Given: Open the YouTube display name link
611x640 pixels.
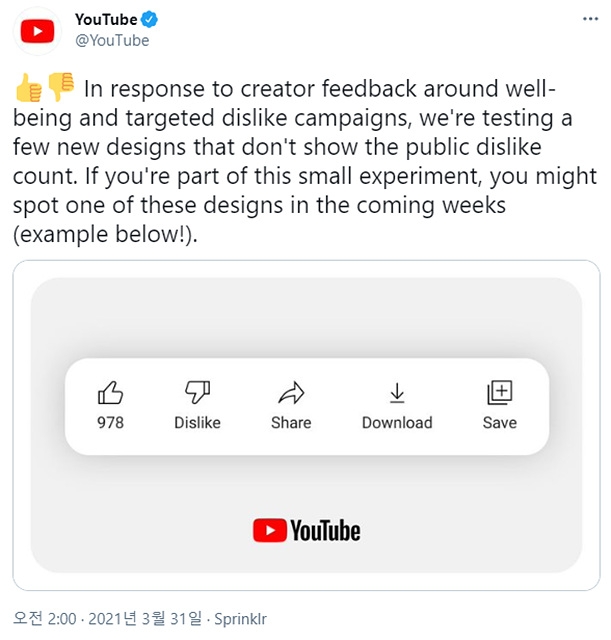Looking at the screenshot, I should [x=106, y=19].
